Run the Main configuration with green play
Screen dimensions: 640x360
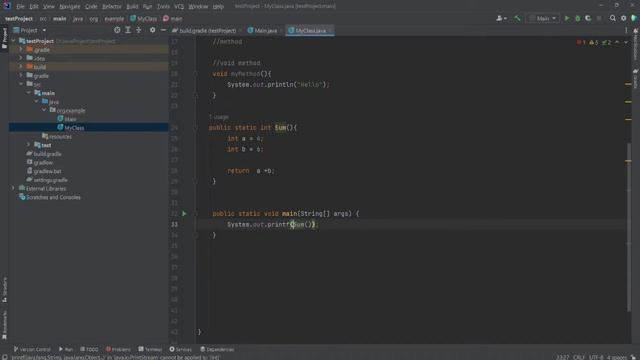(567, 18)
